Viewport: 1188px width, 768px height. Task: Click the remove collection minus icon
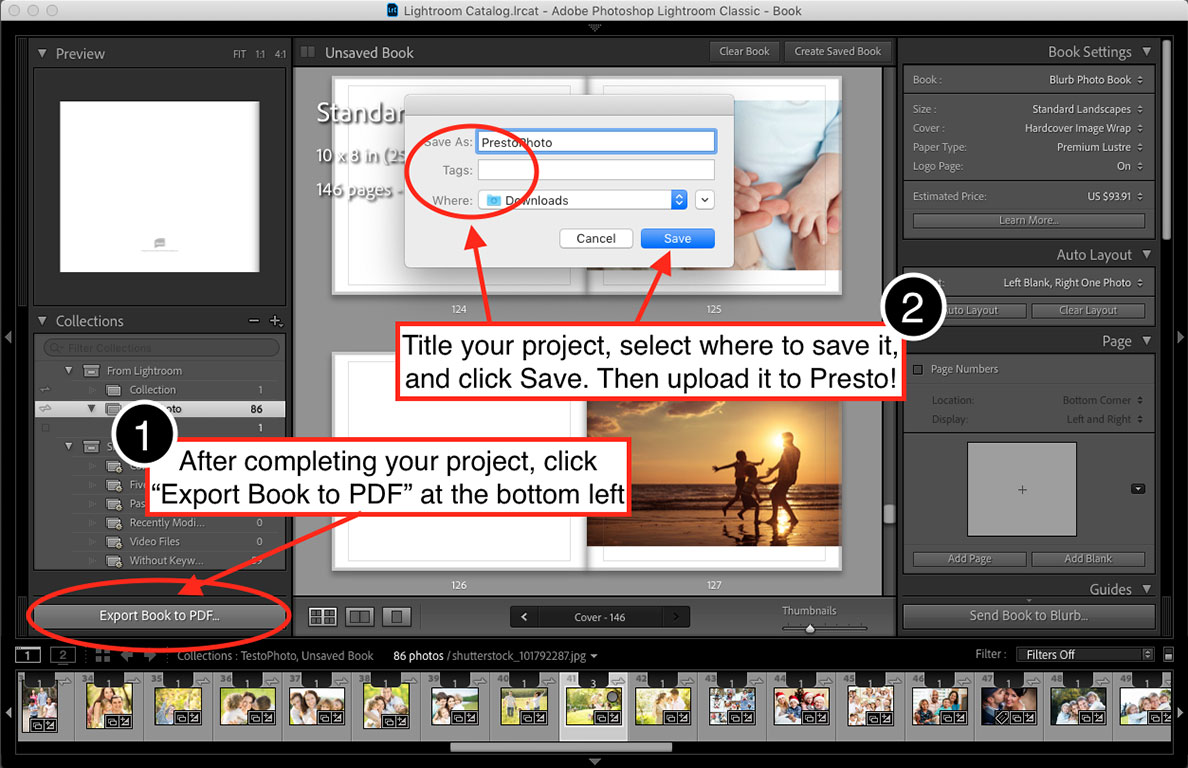[x=254, y=321]
